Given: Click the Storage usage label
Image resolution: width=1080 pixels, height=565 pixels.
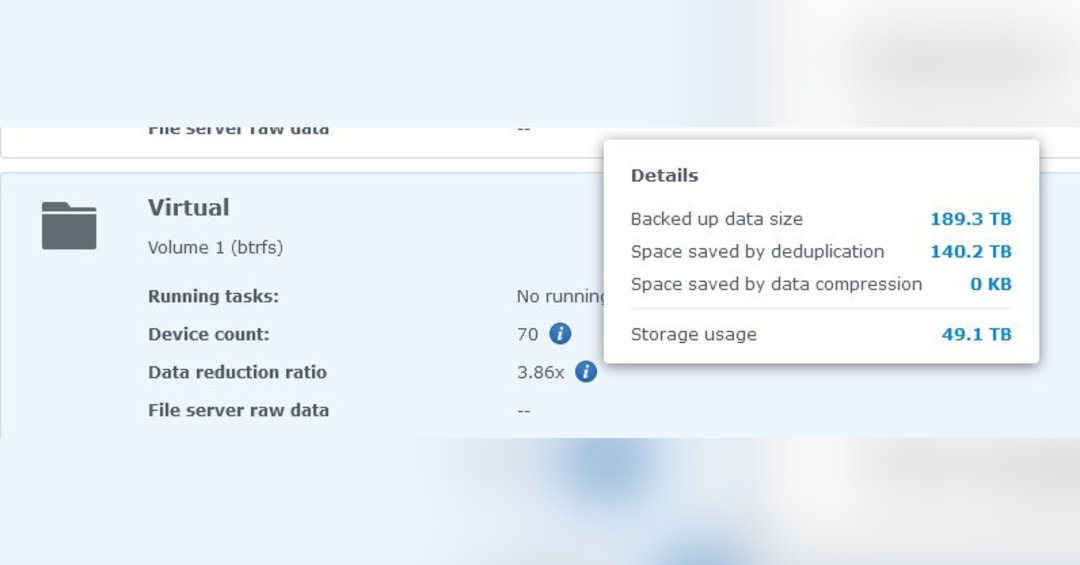Looking at the screenshot, I should [x=694, y=334].
